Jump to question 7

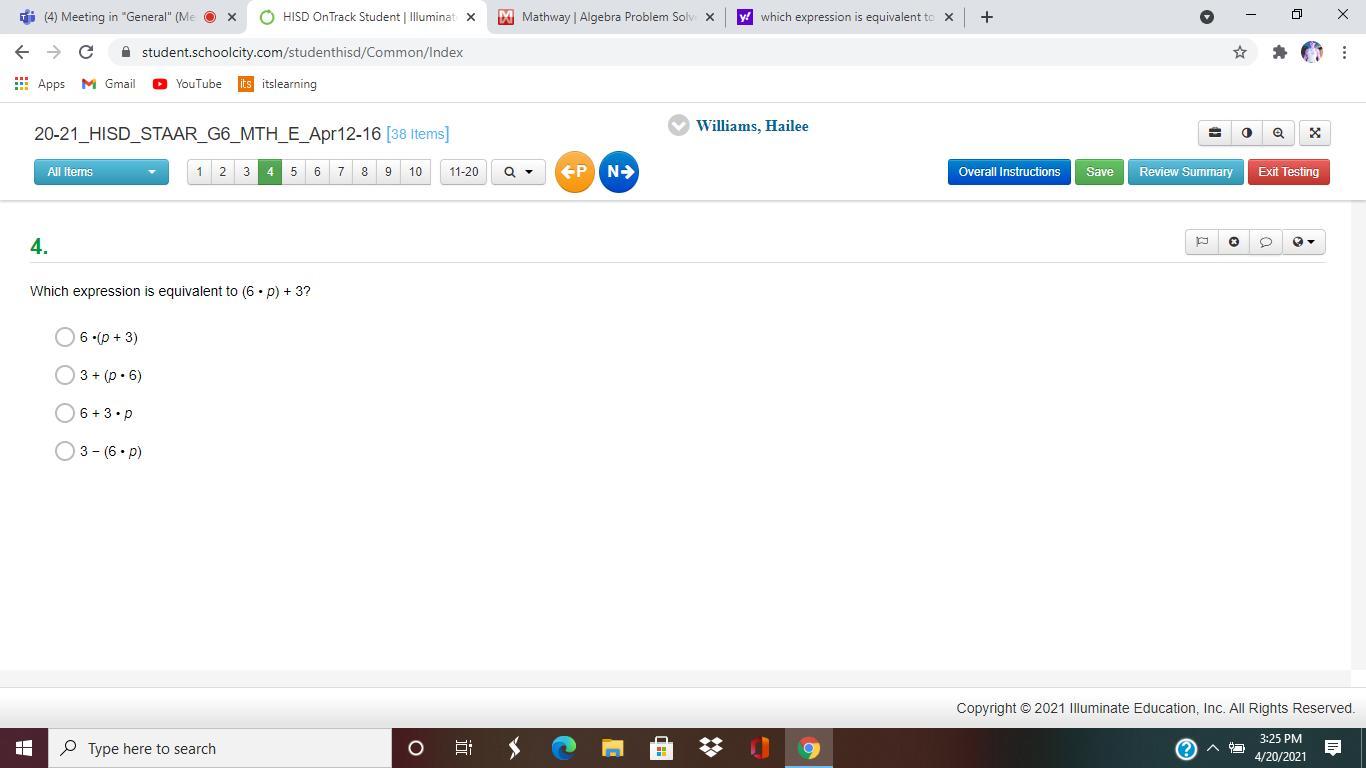341,172
